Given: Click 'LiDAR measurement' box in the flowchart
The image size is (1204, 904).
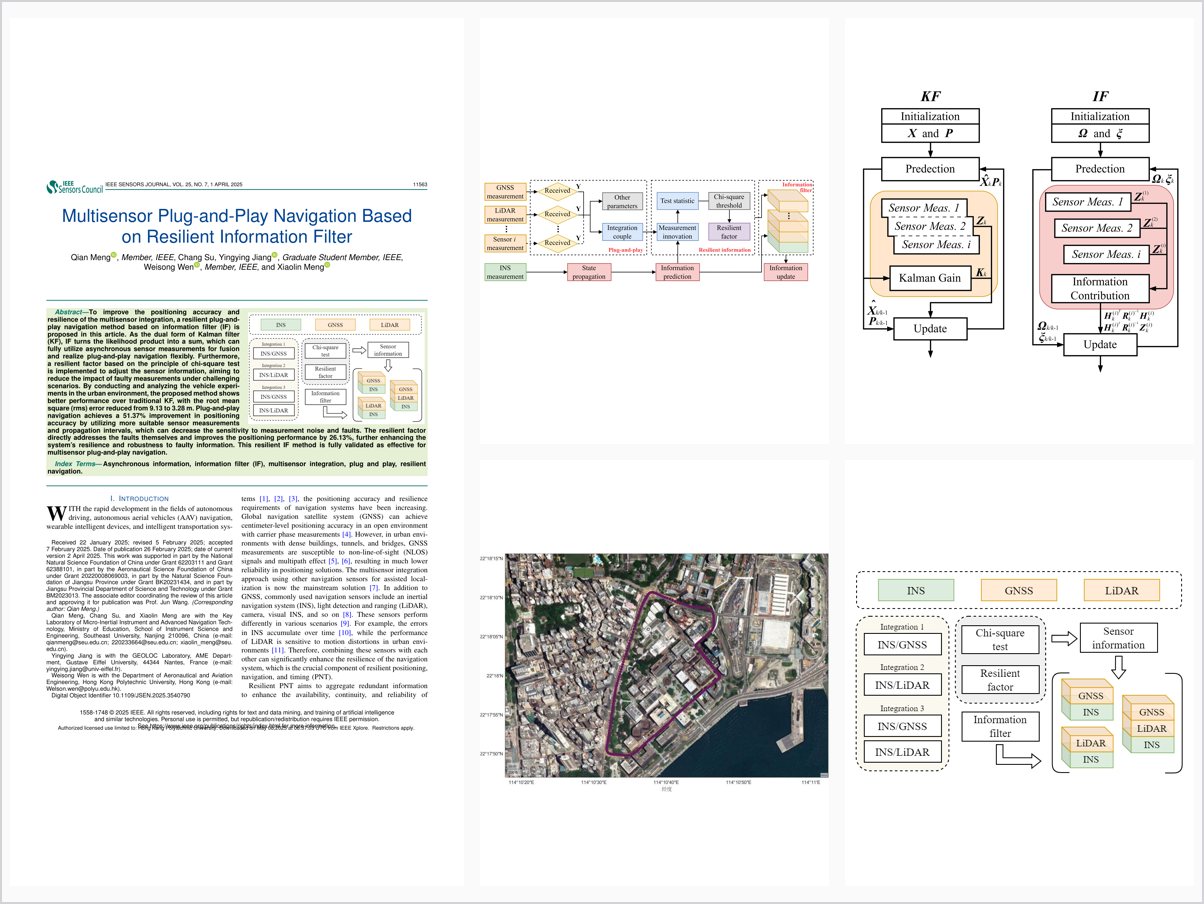Looking at the screenshot, I should [x=505, y=216].
